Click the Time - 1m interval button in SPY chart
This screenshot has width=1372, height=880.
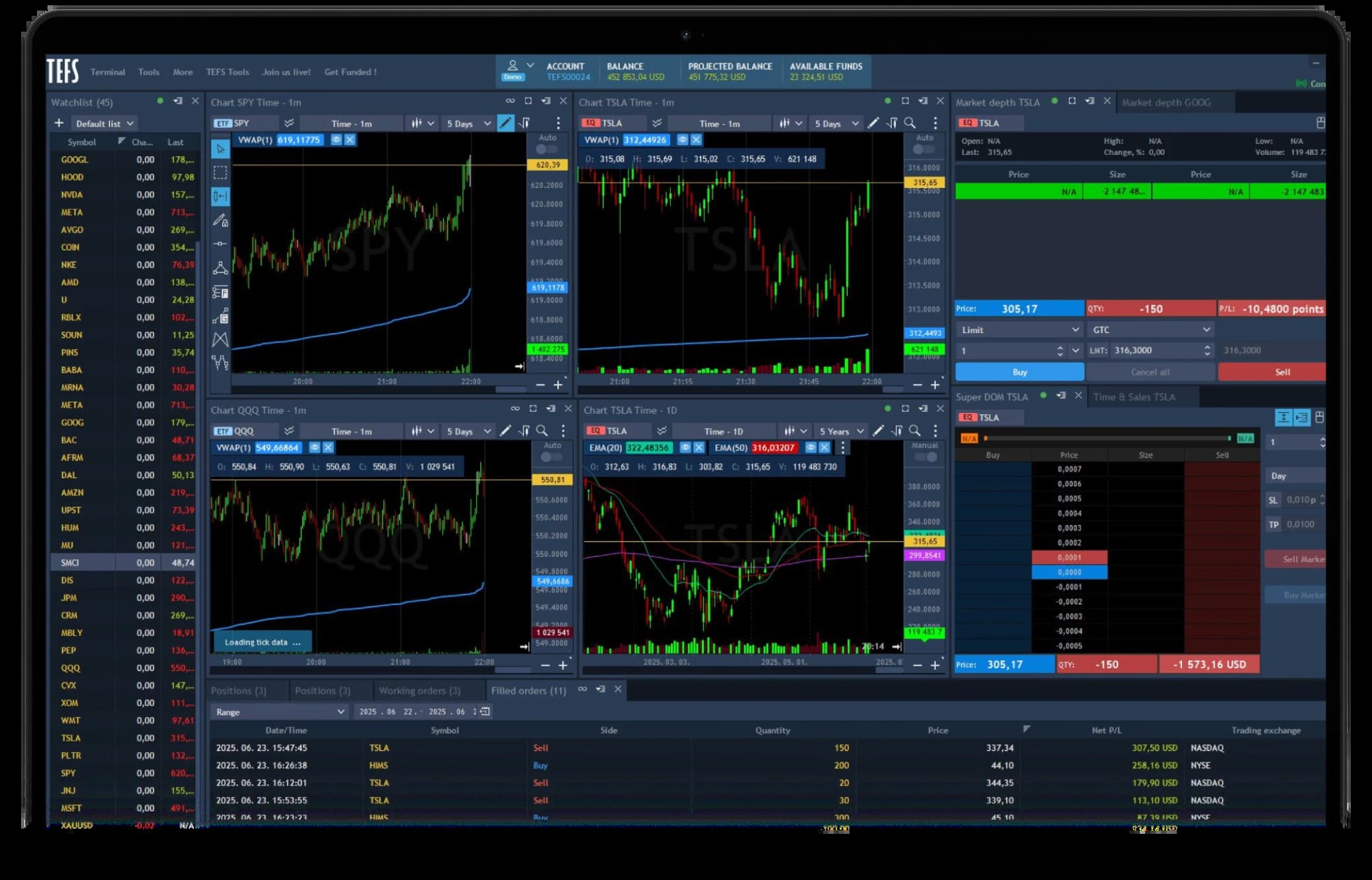tap(352, 123)
